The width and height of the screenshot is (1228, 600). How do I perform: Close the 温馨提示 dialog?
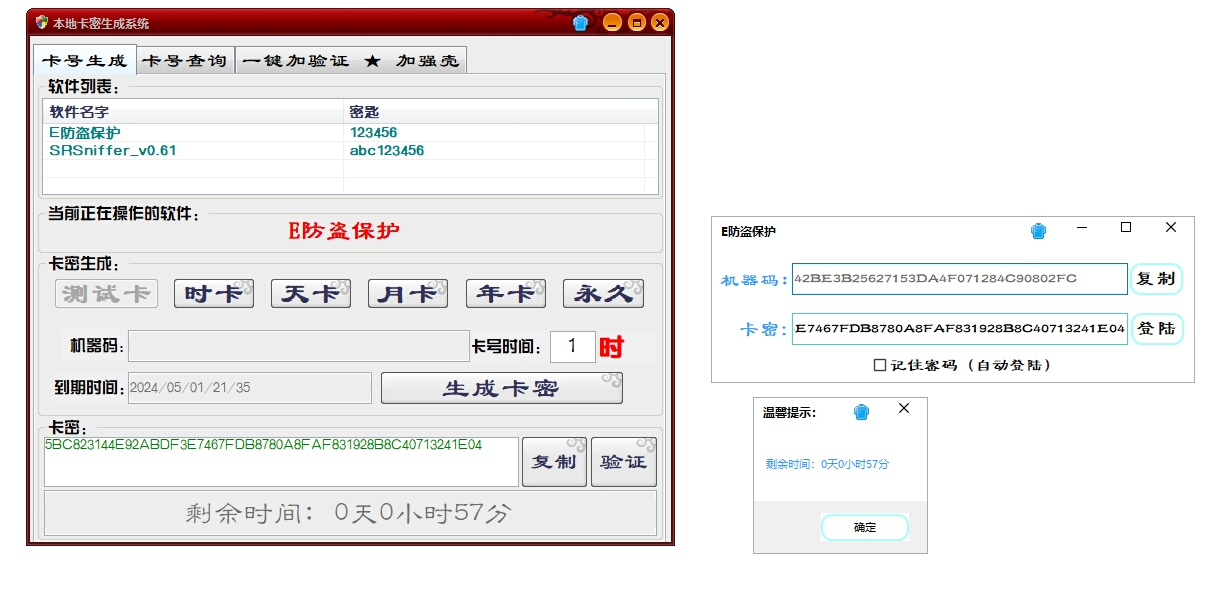(x=904, y=408)
